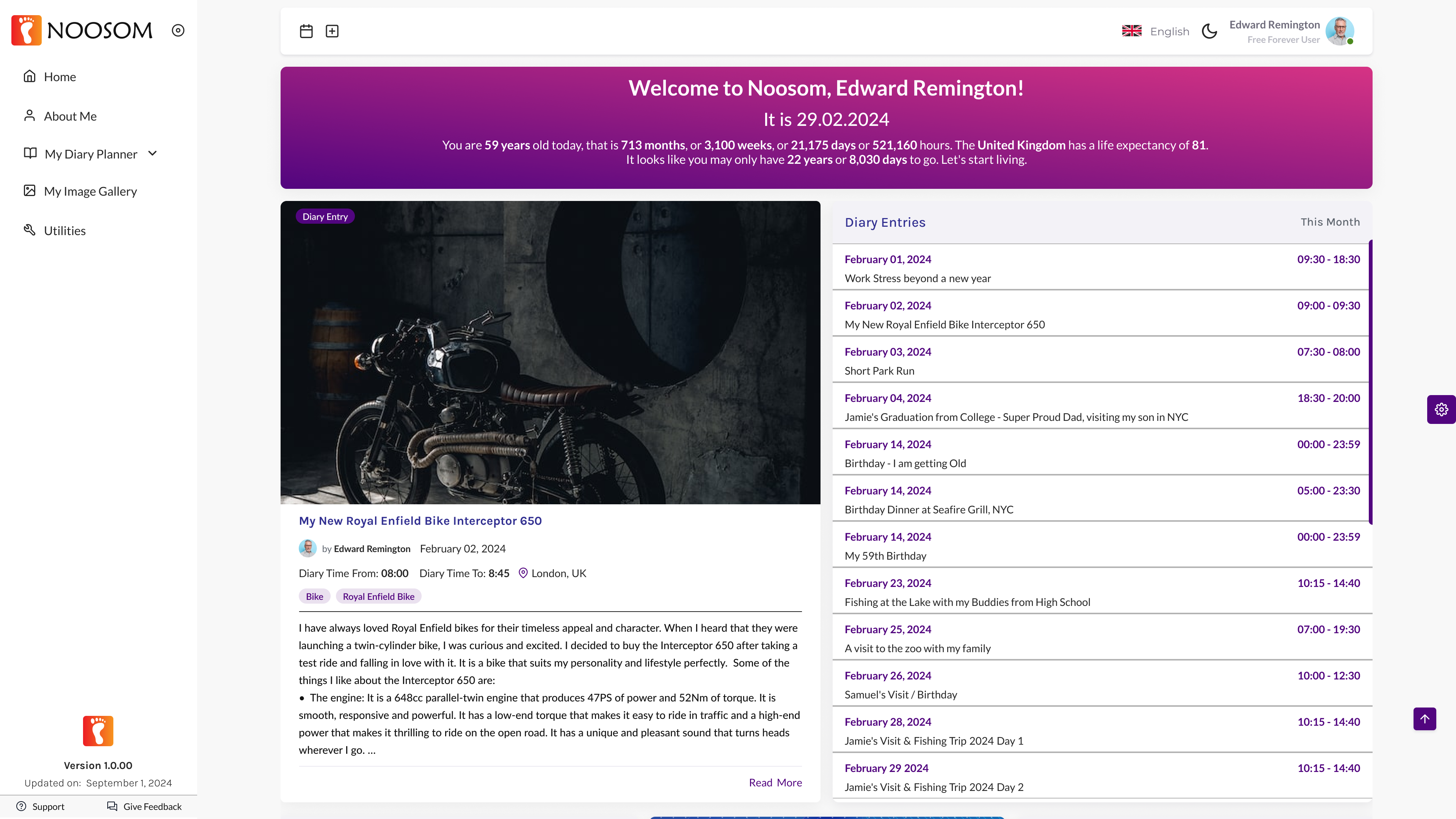Open the purple settings gear panel
This screenshot has width=1456, height=819.
pos(1441,409)
